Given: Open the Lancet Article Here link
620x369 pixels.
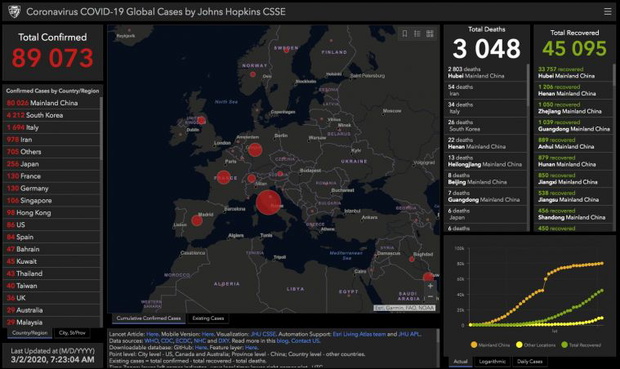Looking at the screenshot, I should click(152, 334).
